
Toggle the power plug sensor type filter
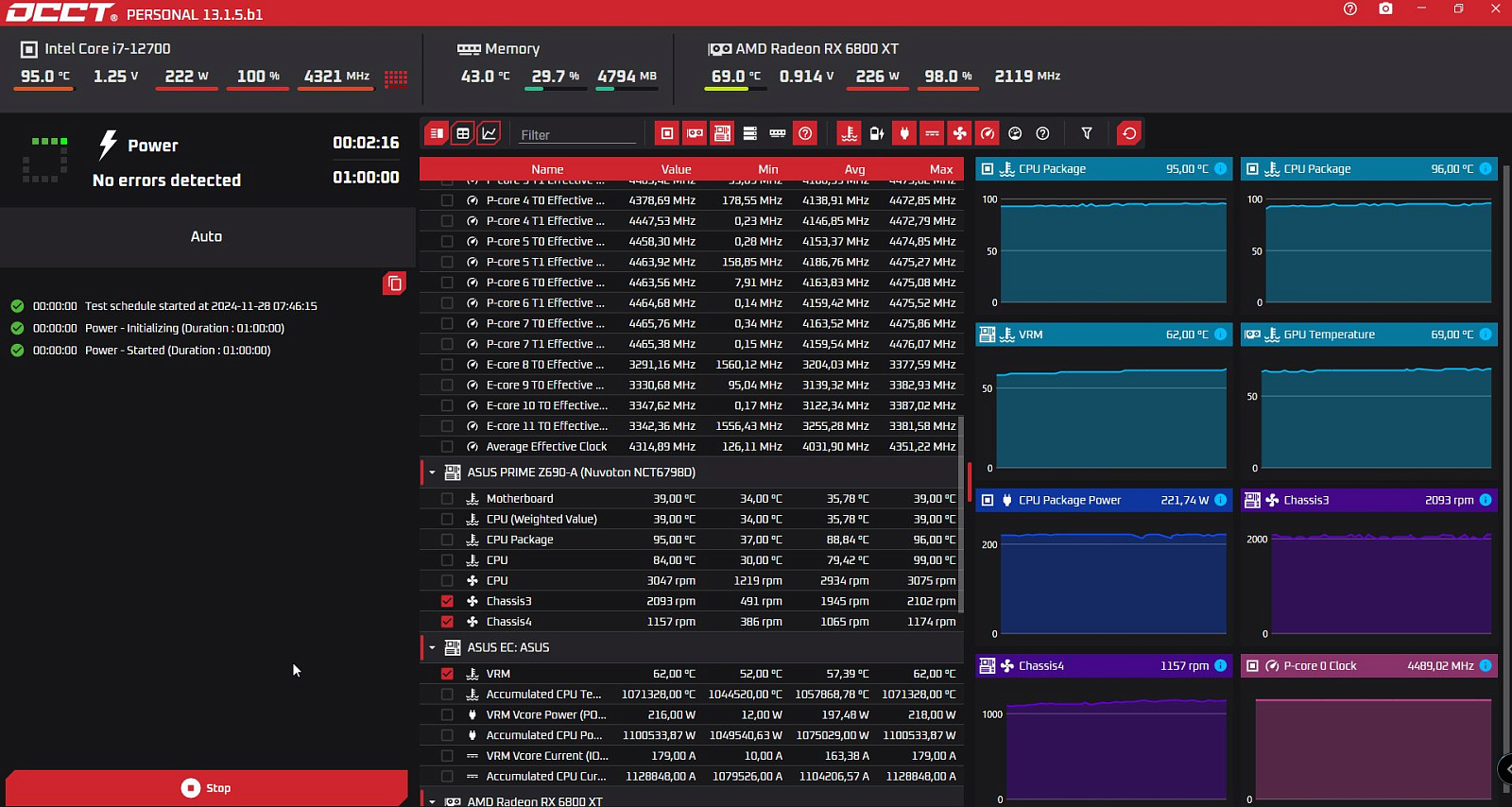(x=904, y=133)
